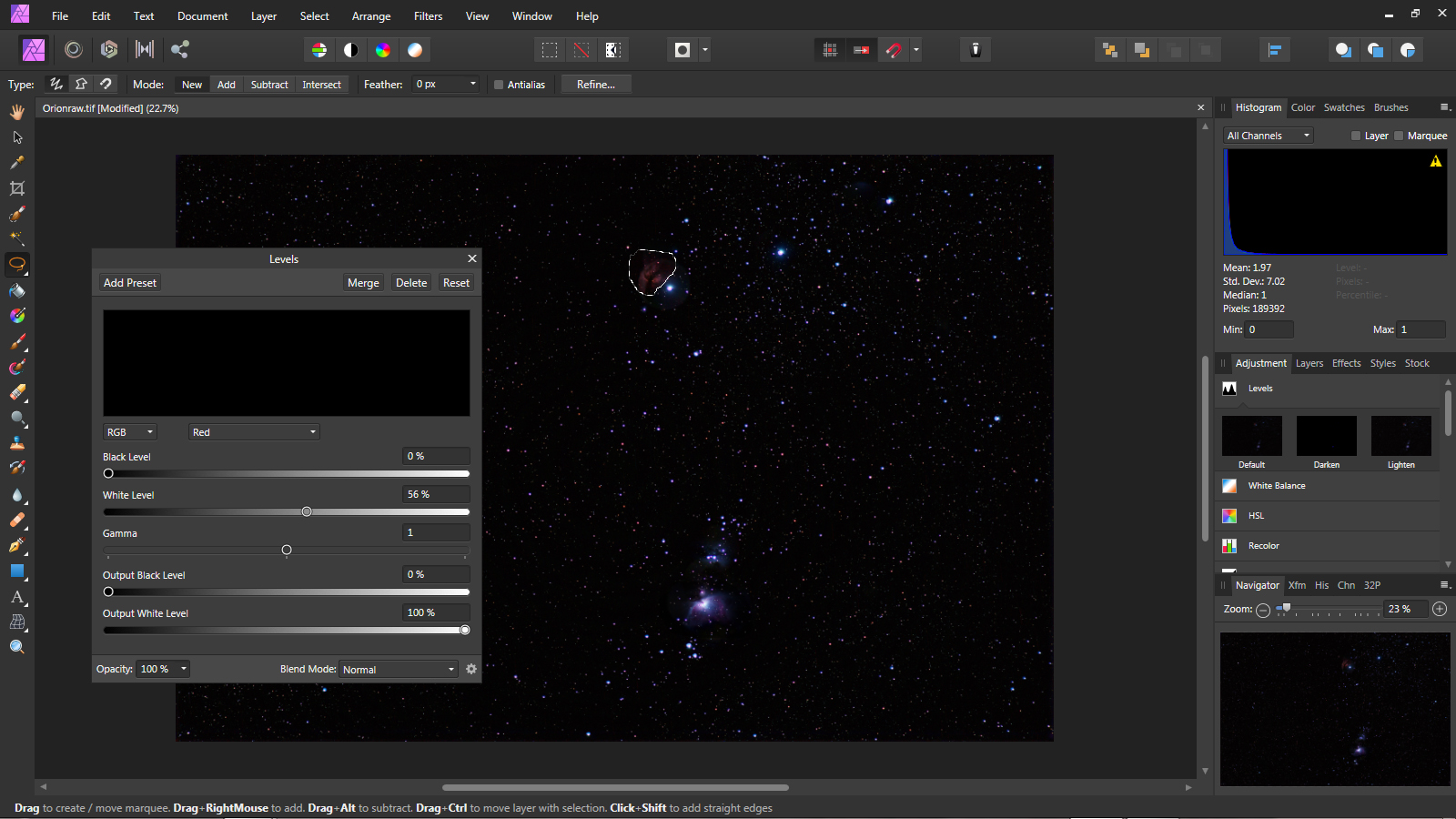This screenshot has height=819, width=1456.
Task: Enable the Antialias checkbox
Action: tap(498, 84)
